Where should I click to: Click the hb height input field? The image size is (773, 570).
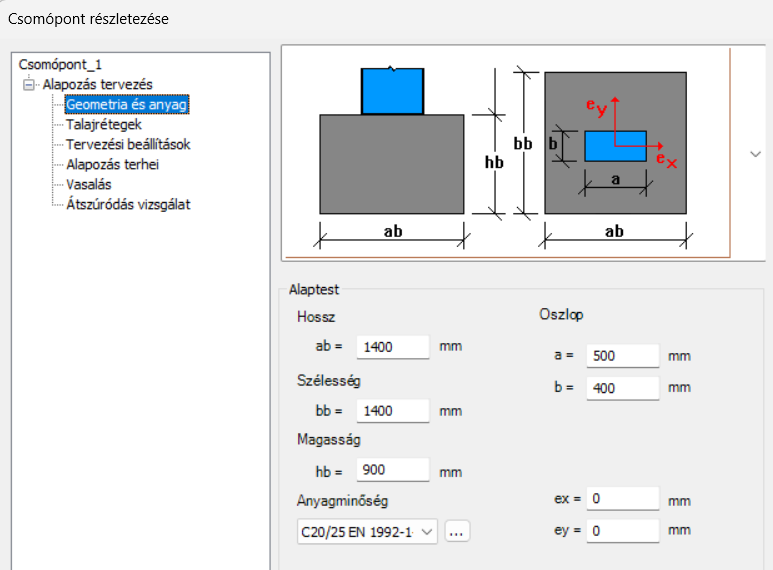coord(393,470)
